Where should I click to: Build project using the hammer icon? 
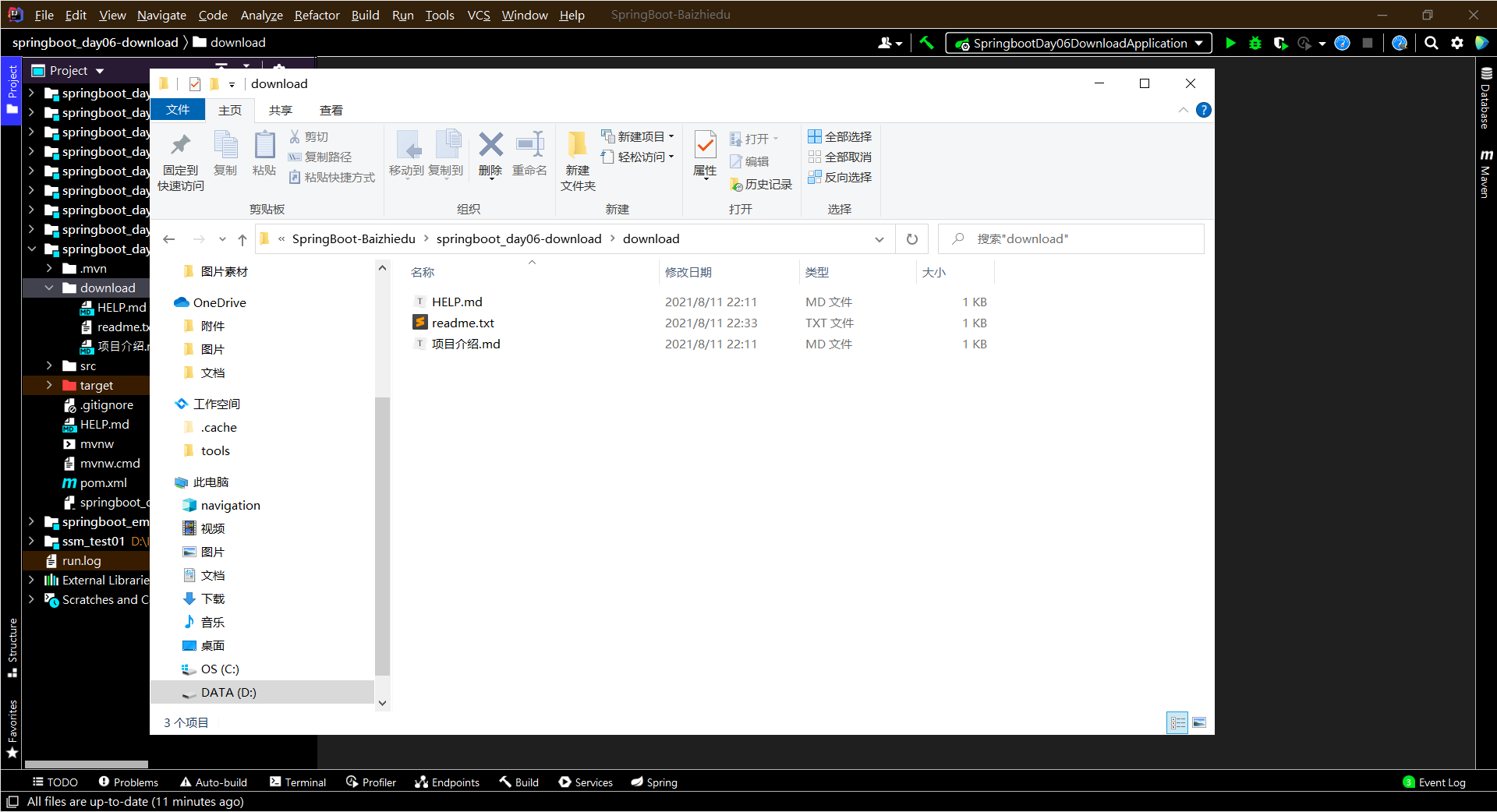[x=926, y=43]
